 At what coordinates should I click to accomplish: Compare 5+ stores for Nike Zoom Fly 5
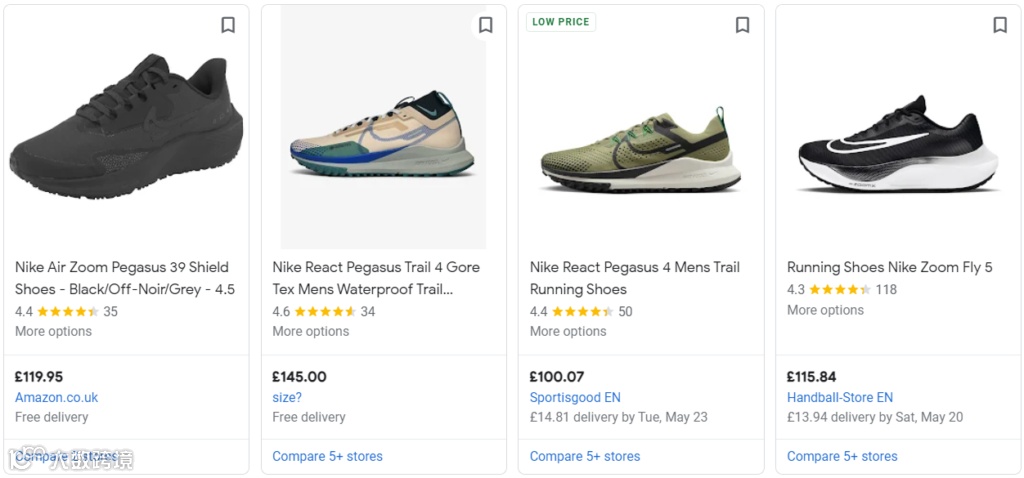(842, 456)
